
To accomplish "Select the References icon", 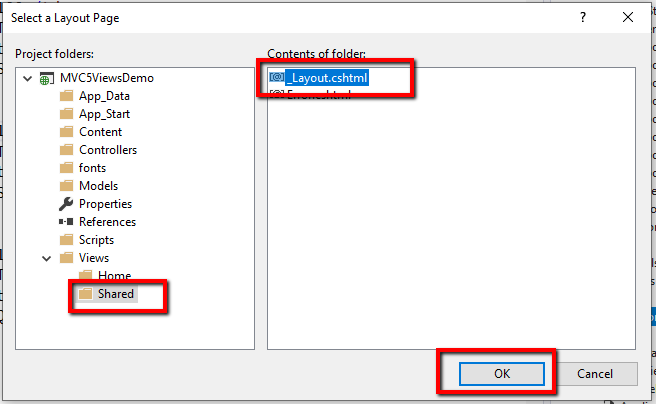I will pyautogui.click(x=67, y=222).
